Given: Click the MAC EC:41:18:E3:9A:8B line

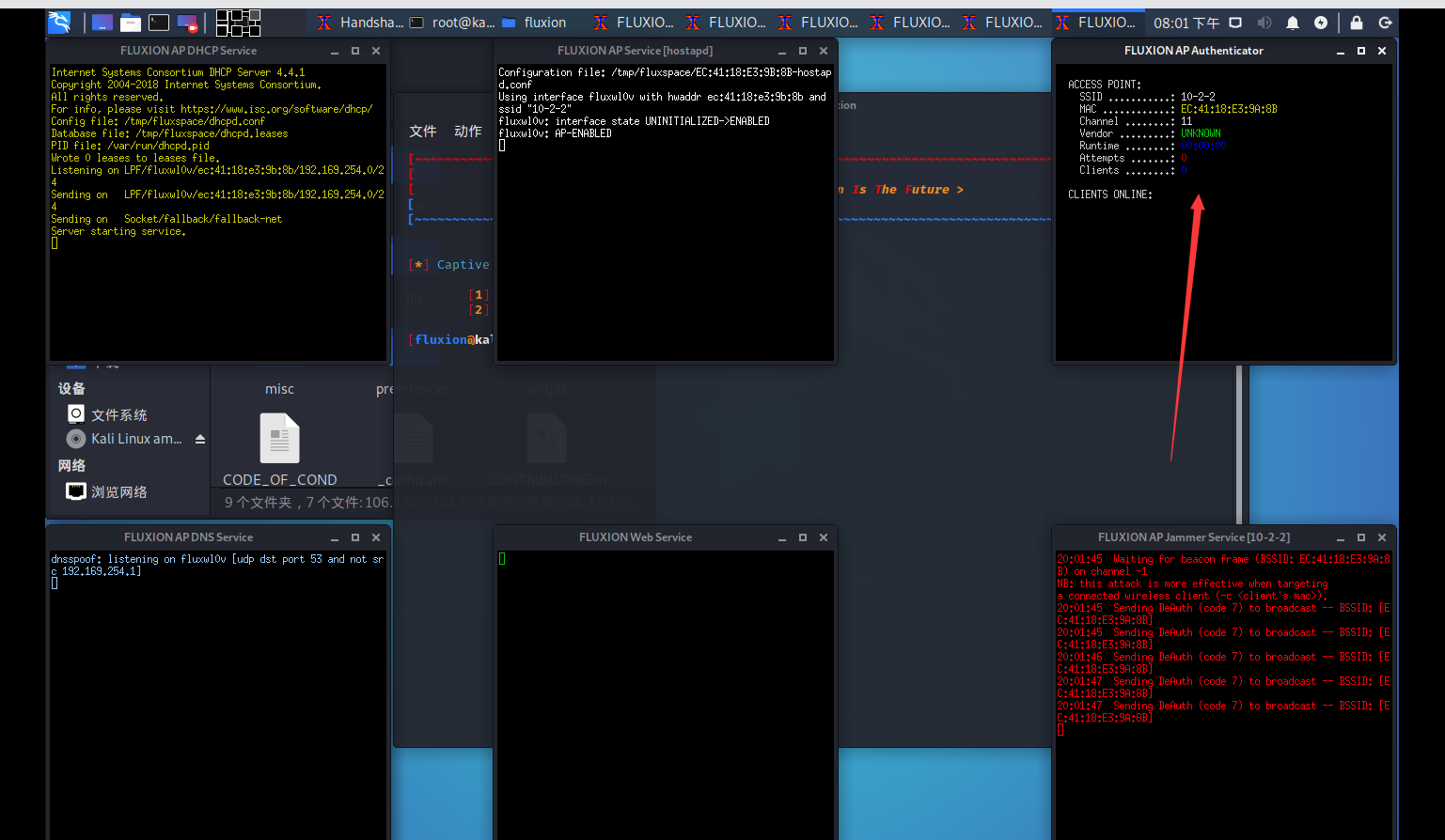Looking at the screenshot, I should [1178, 109].
